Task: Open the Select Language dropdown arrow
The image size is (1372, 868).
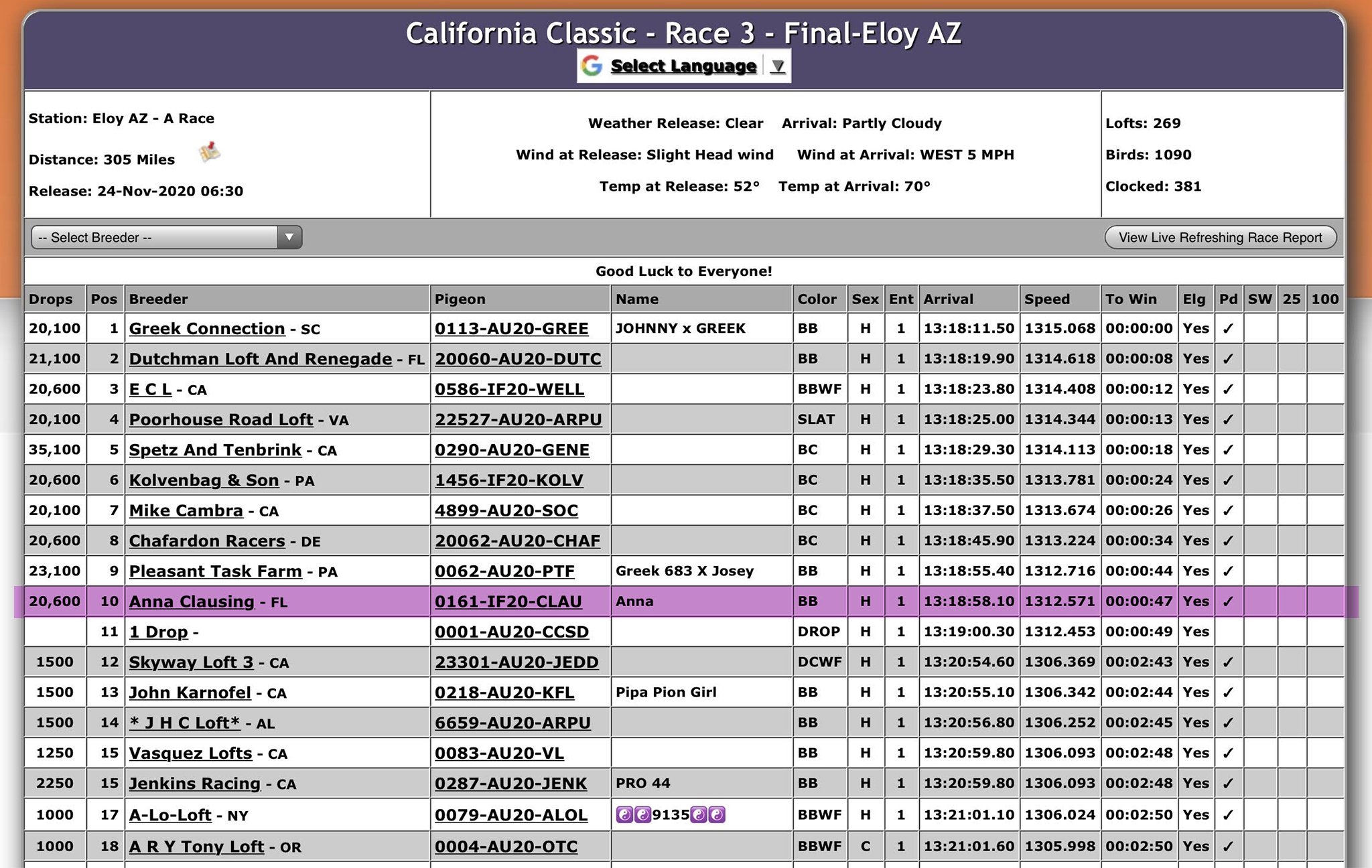Action: click(x=777, y=66)
